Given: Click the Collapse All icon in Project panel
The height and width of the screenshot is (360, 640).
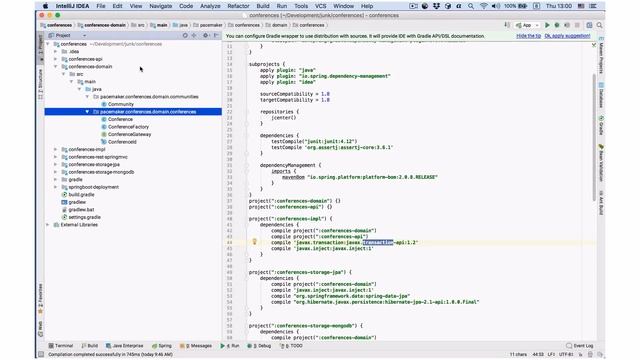Looking at the screenshot, I should 194,36.
